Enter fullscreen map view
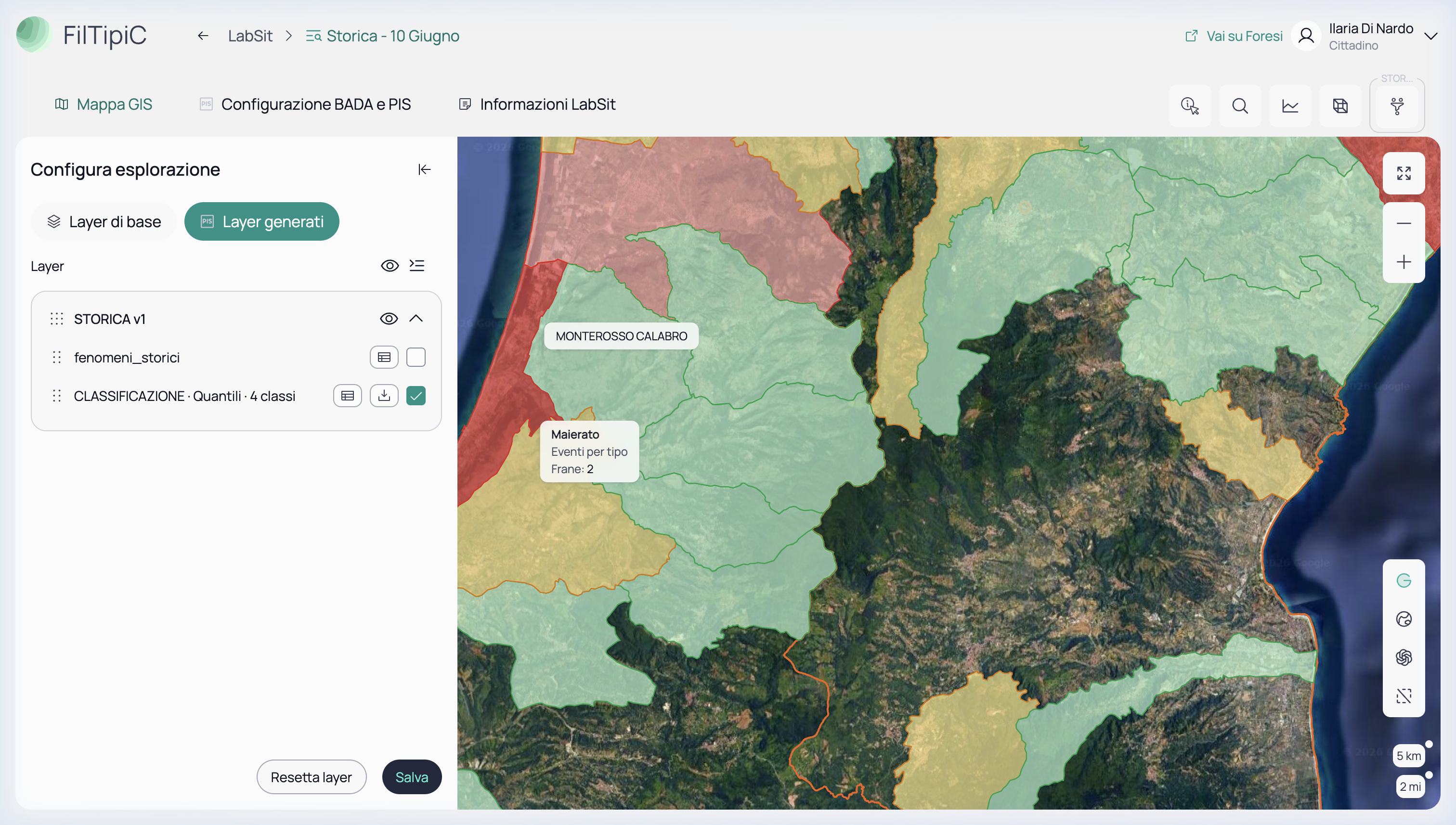The height and width of the screenshot is (825, 1456). tap(1404, 173)
